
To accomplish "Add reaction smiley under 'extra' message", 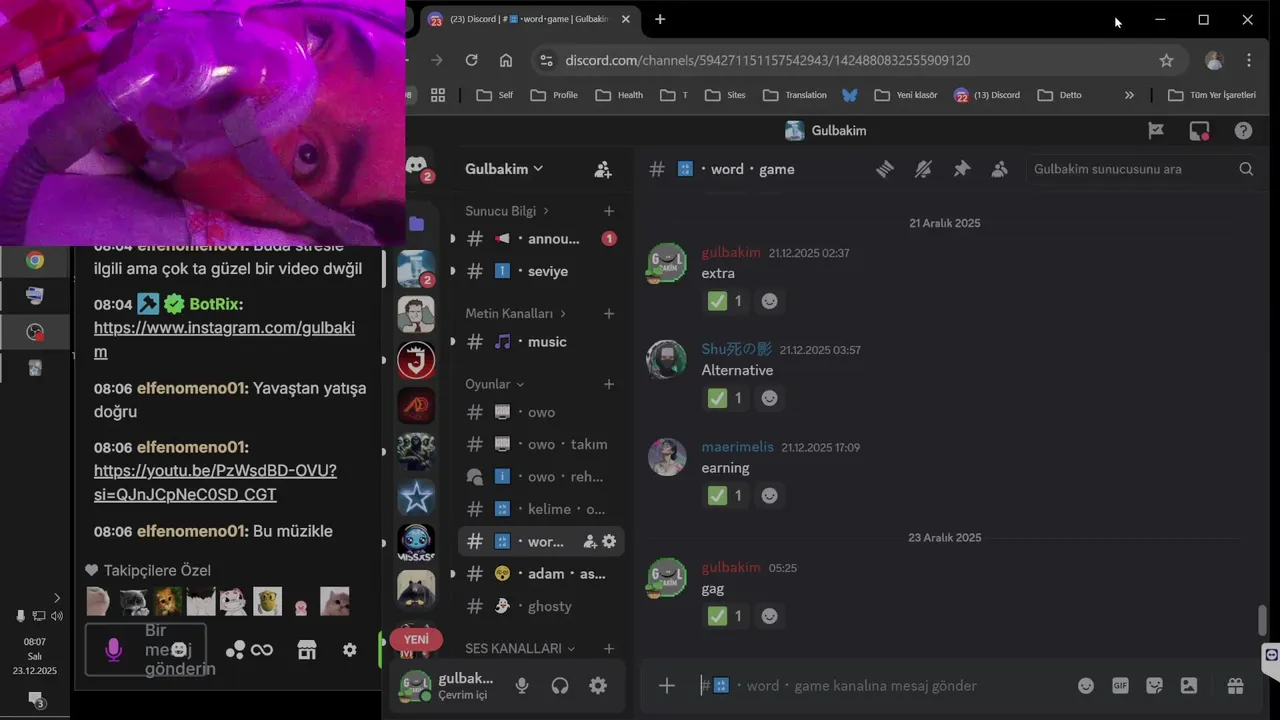I will (769, 301).
